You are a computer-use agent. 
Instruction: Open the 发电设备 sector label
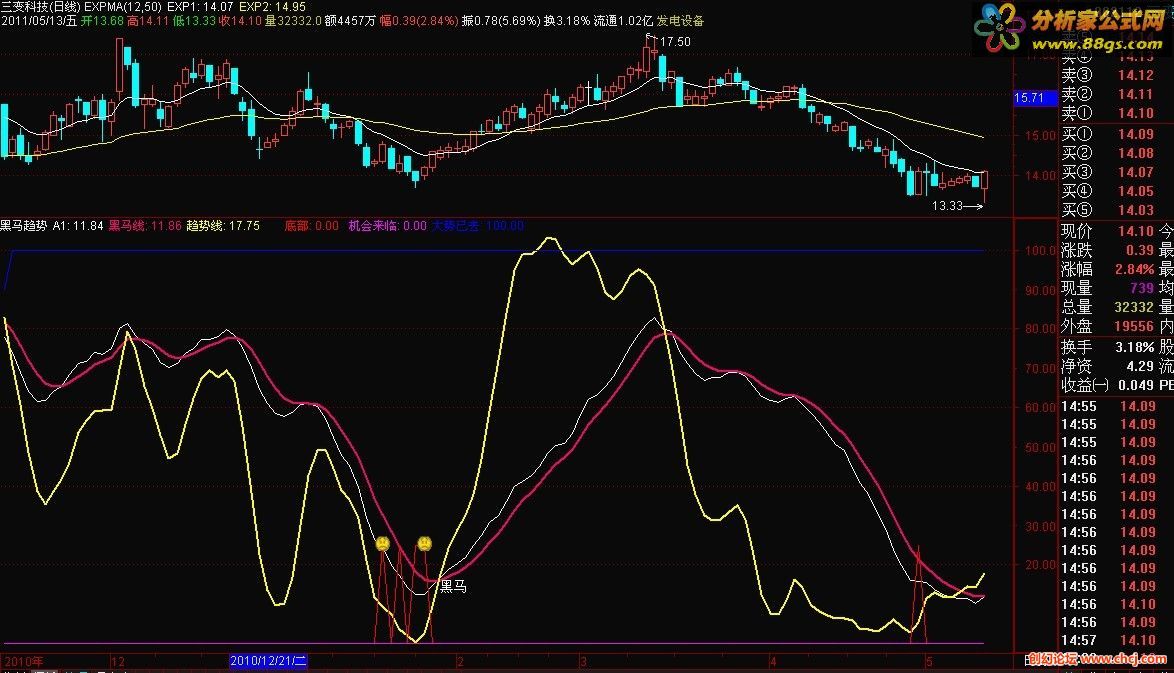pyautogui.click(x=681, y=21)
